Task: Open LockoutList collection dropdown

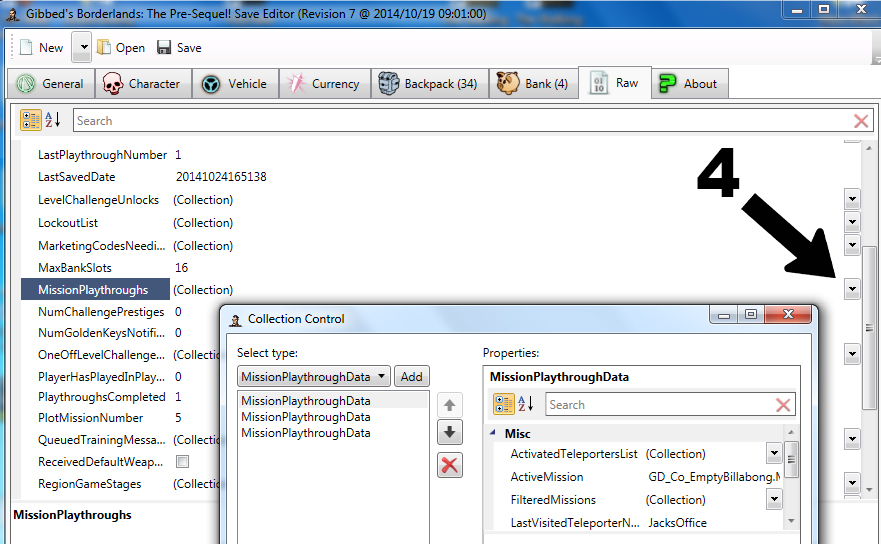Action: [852, 222]
